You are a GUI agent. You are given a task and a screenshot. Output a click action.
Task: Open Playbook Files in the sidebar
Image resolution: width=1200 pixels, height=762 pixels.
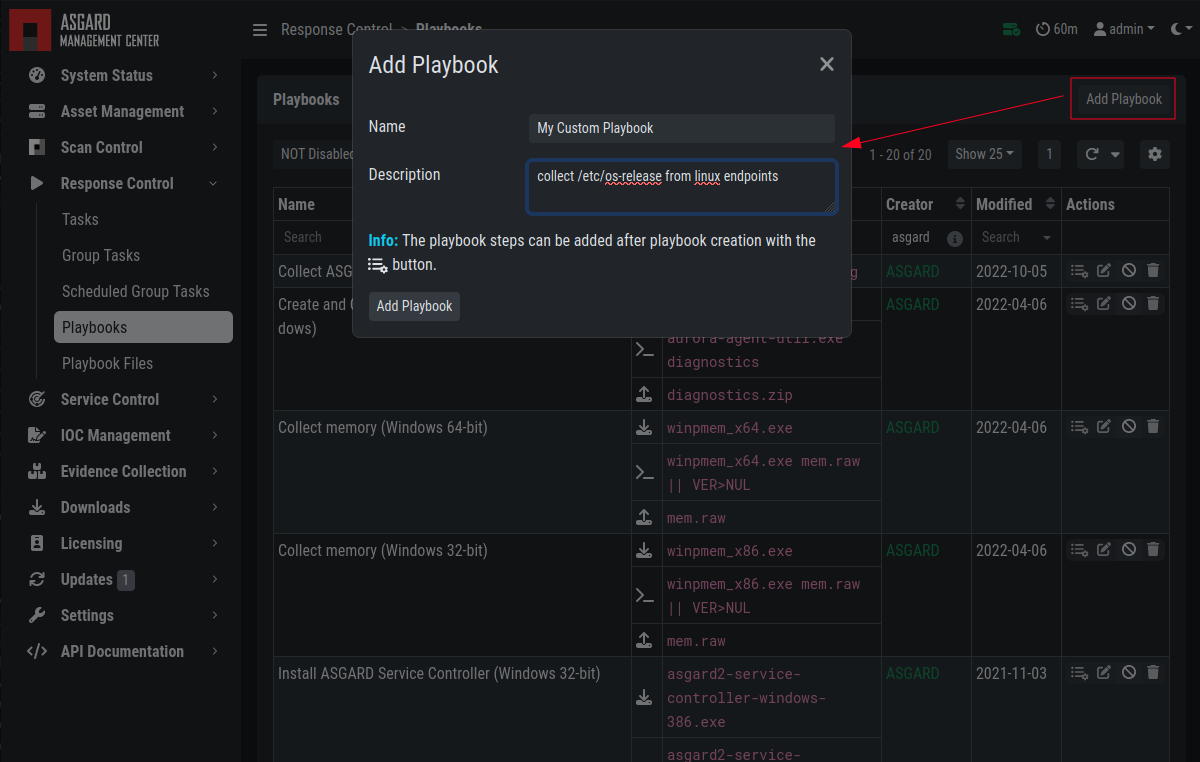tap(107, 363)
